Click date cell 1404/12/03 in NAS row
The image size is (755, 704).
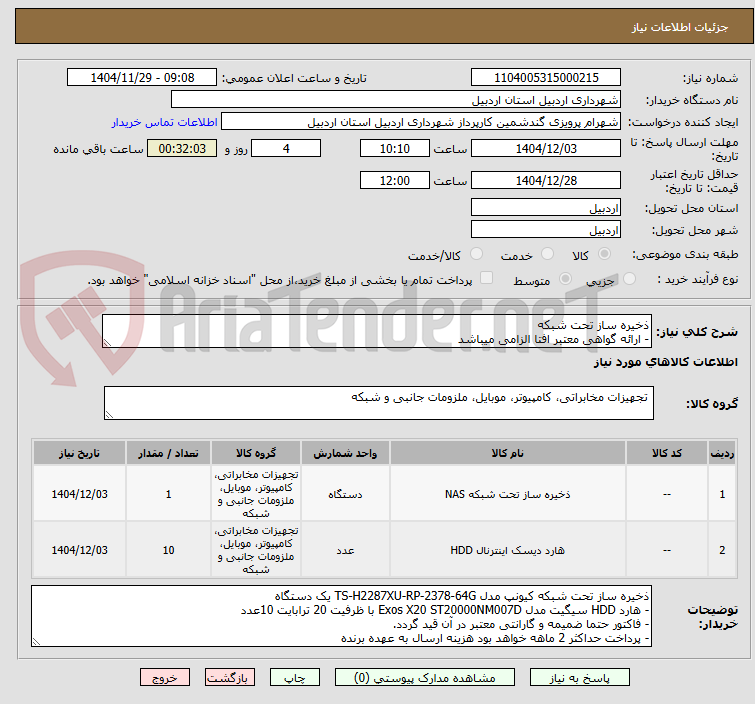coord(79,495)
